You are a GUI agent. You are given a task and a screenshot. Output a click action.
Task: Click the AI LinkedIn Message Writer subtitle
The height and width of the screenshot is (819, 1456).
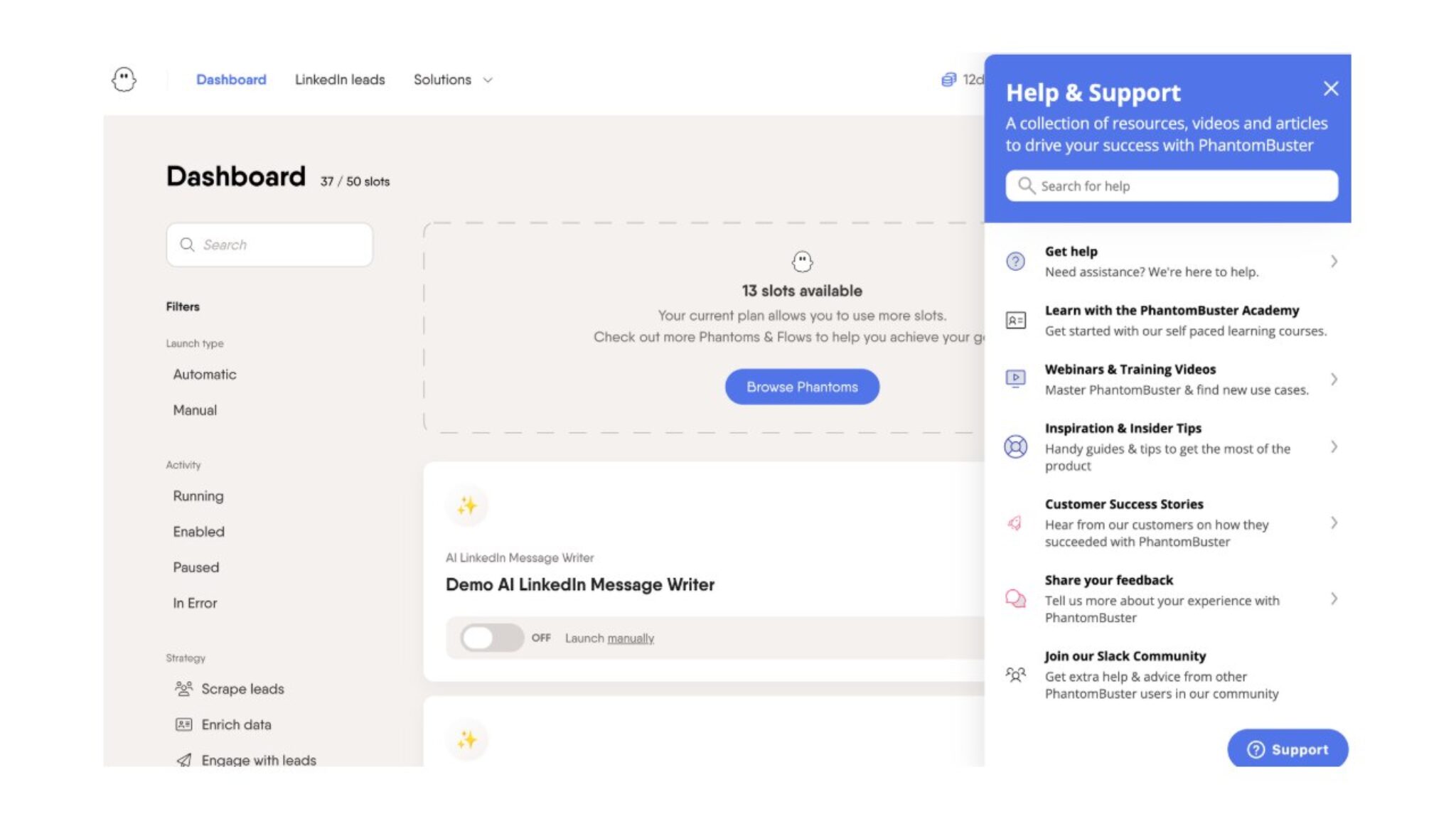pyautogui.click(x=520, y=558)
